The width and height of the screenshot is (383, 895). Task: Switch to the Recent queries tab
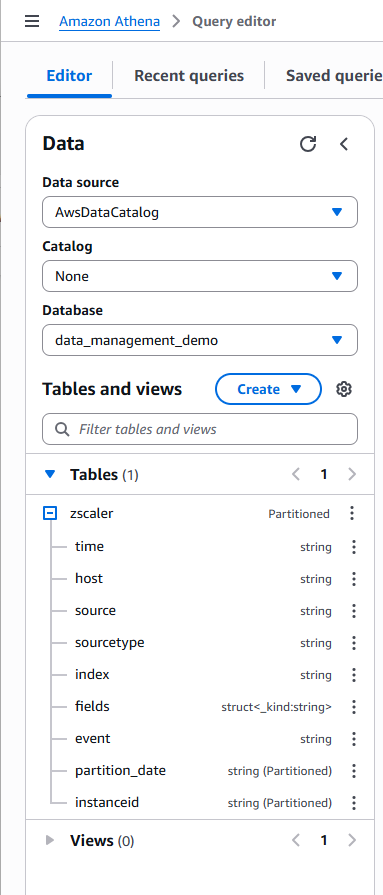click(189, 76)
